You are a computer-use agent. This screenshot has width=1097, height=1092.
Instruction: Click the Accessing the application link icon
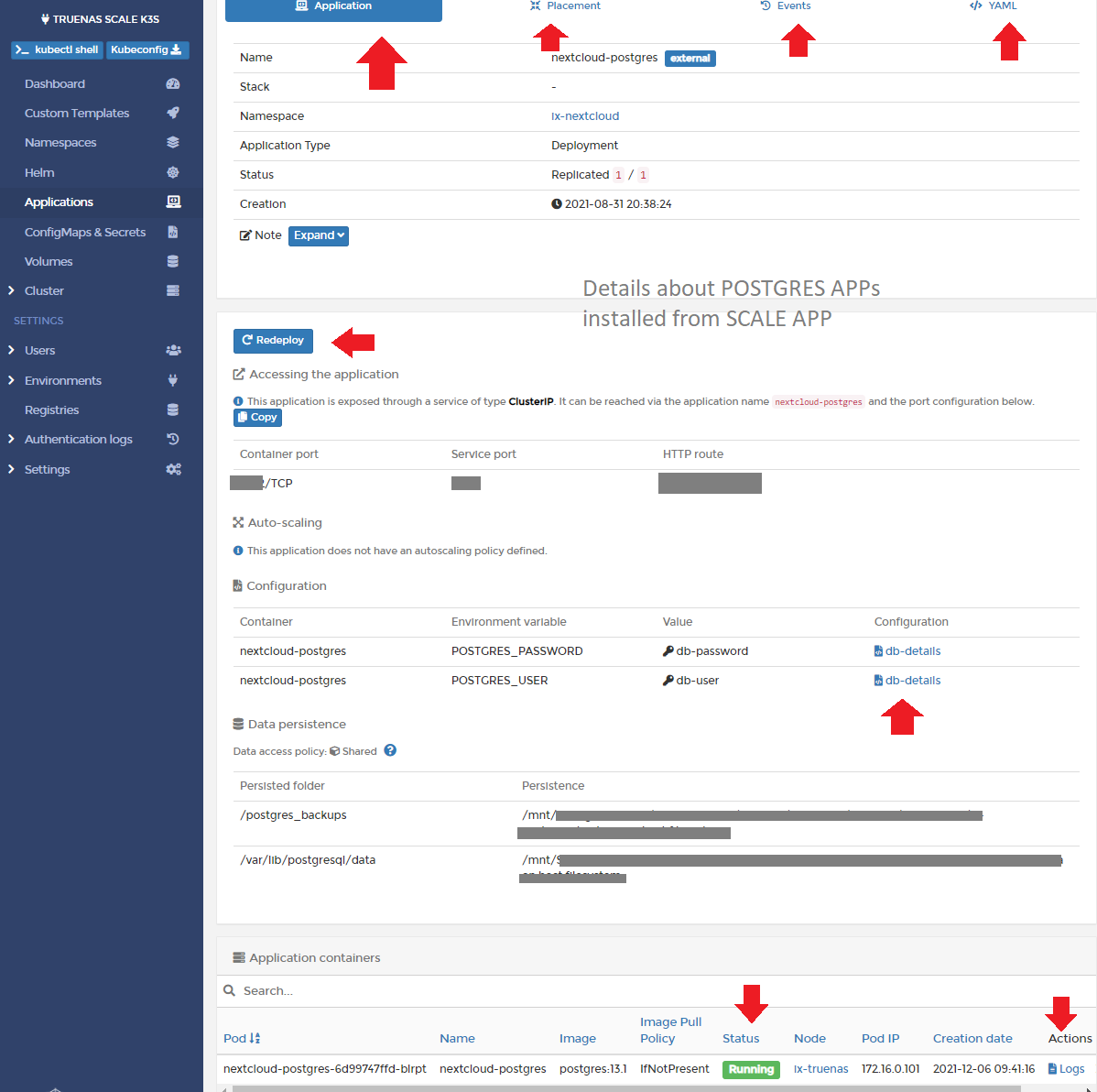[x=239, y=375]
